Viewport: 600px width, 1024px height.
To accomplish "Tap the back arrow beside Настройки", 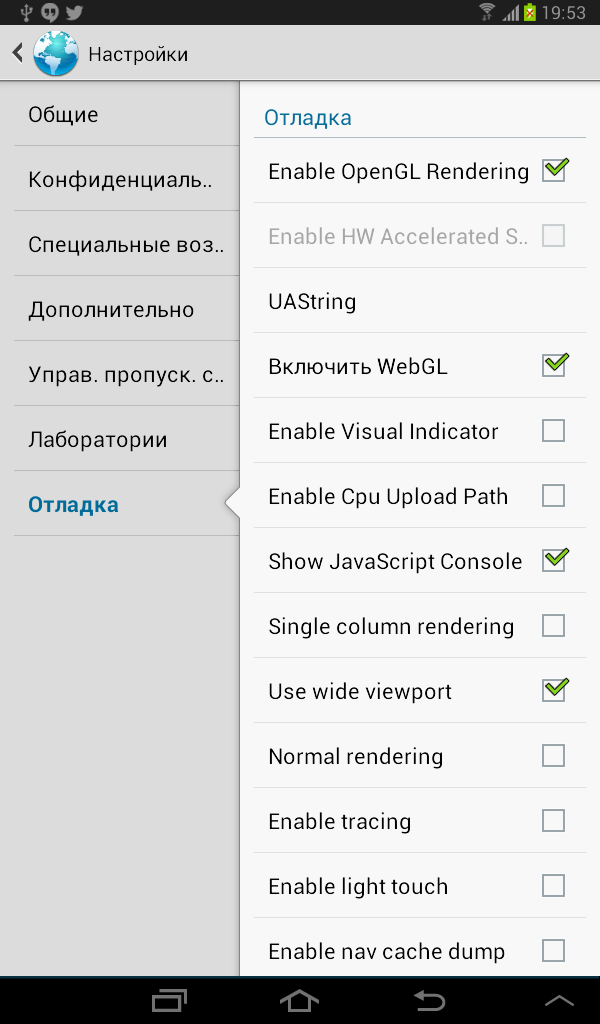I will (x=18, y=54).
